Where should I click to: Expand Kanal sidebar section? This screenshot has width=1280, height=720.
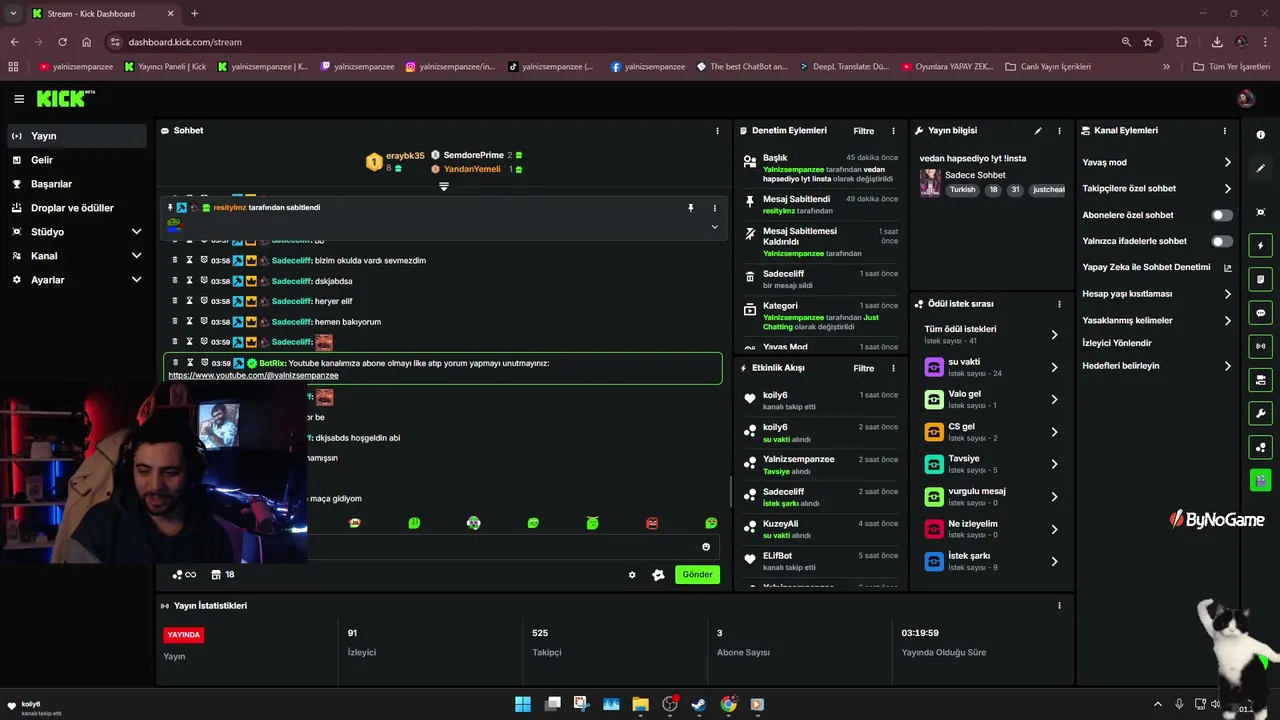[76, 256]
